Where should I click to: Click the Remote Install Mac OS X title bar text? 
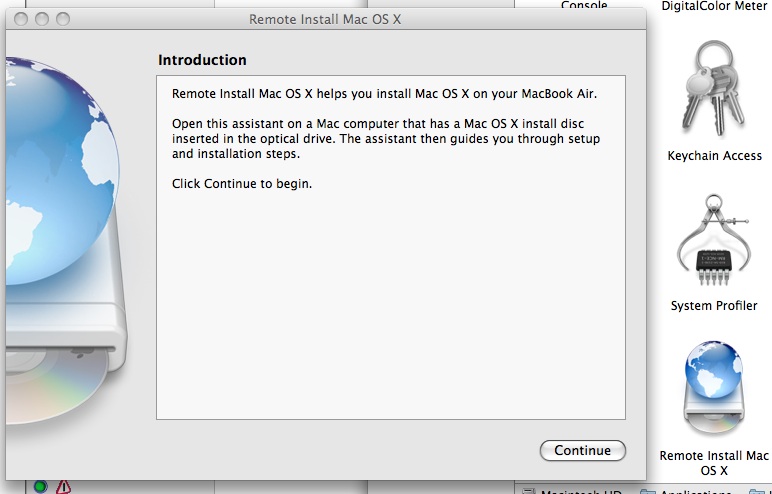click(x=325, y=19)
